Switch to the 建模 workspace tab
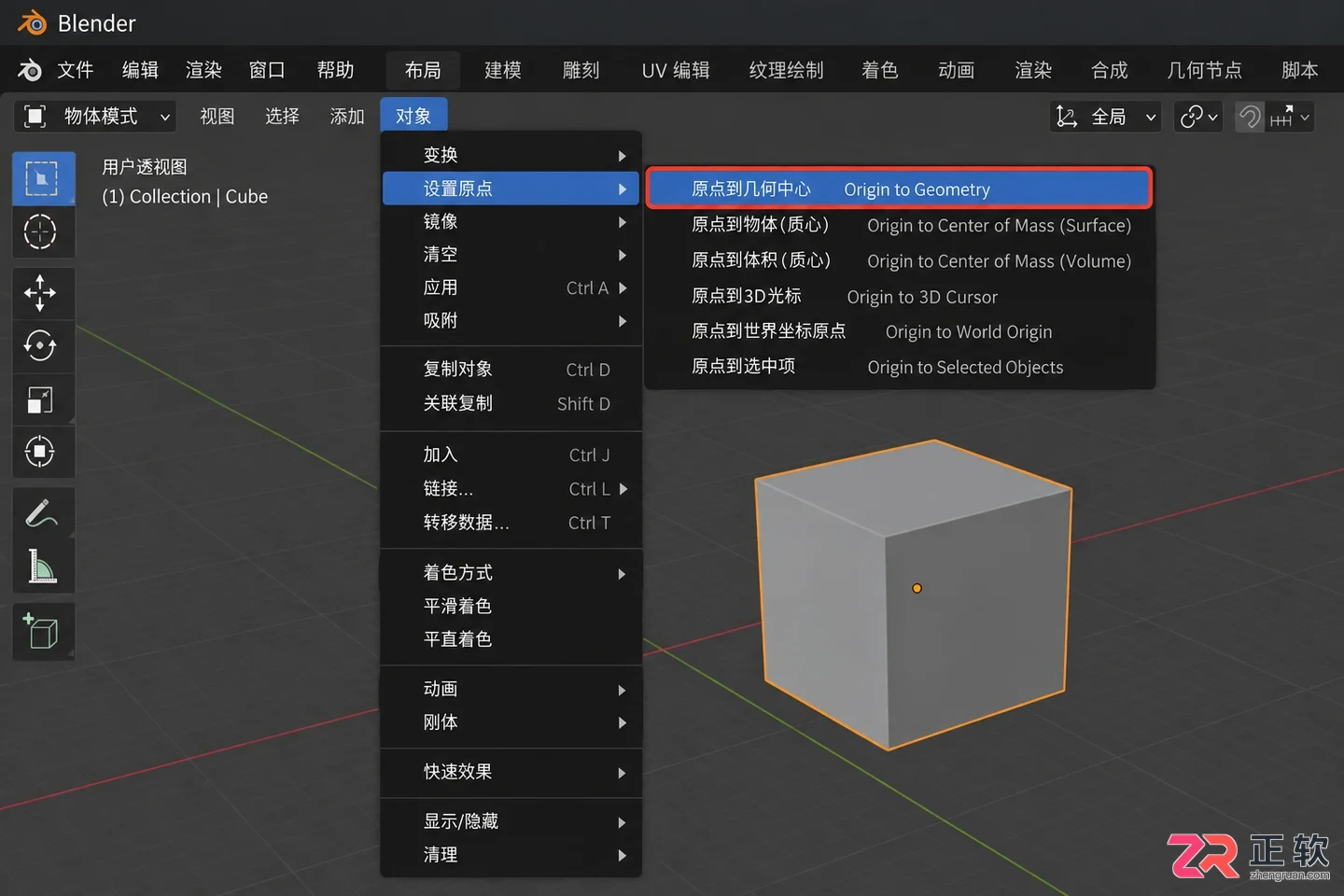This screenshot has width=1344, height=896. tap(503, 70)
